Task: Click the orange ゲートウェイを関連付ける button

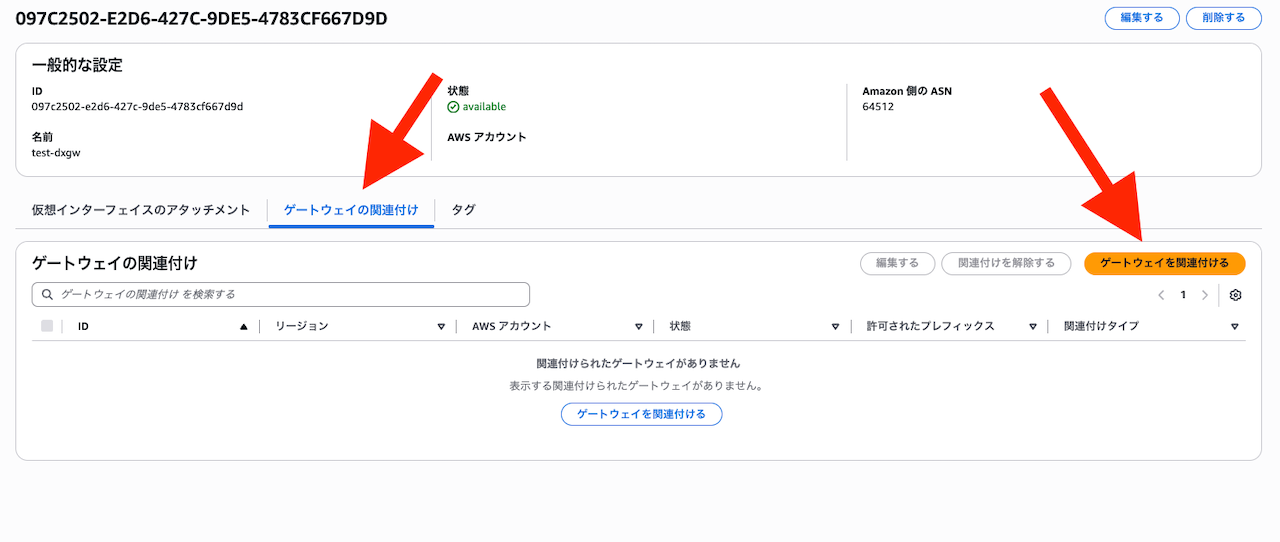Action: tap(1164, 263)
